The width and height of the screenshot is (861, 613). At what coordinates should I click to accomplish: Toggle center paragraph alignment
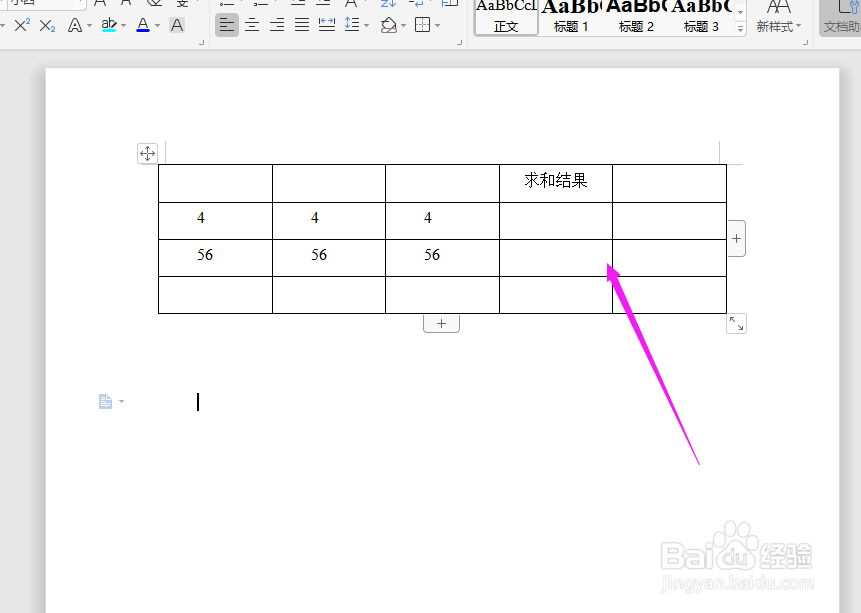coord(253,25)
